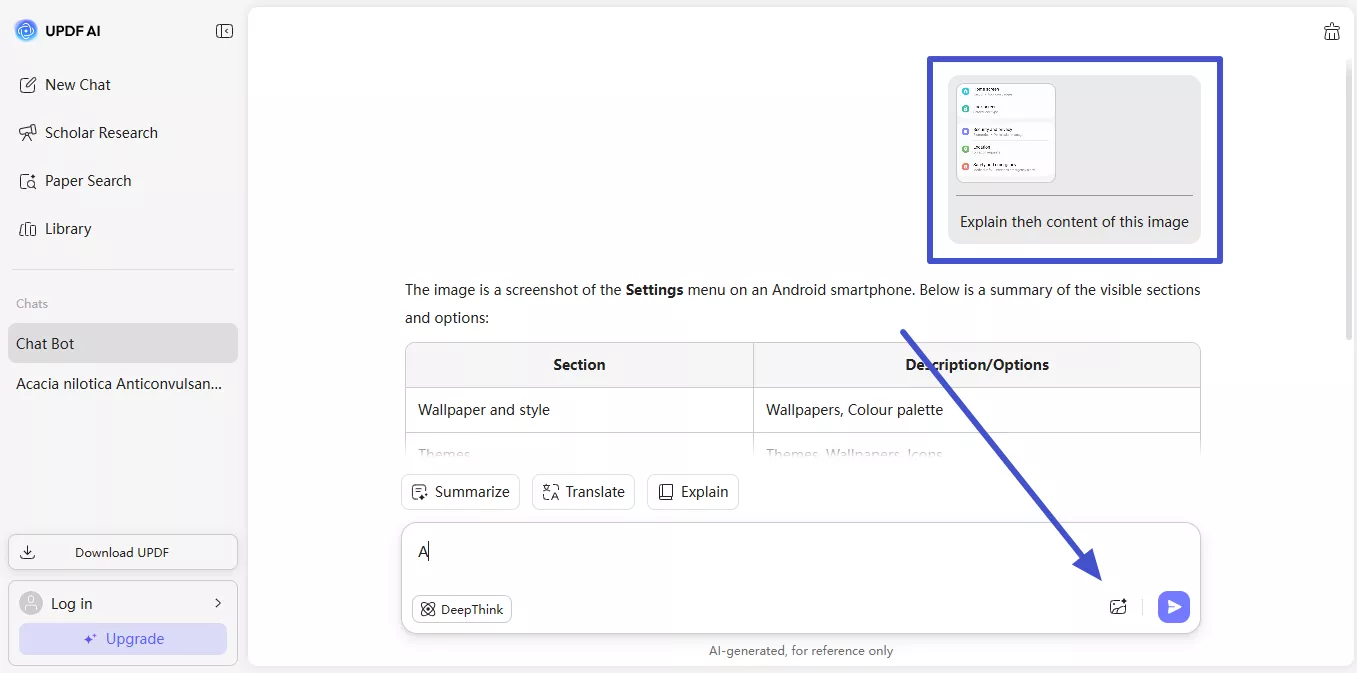Click the Description/Options column header

[977, 365]
